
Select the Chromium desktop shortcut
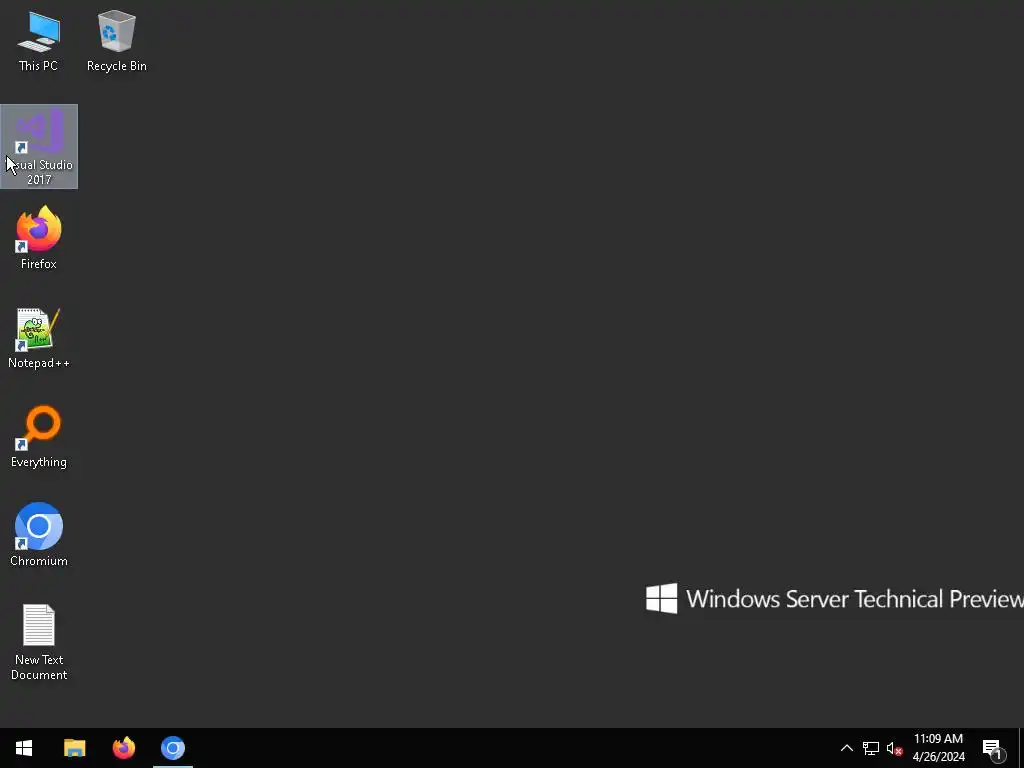[x=39, y=535]
